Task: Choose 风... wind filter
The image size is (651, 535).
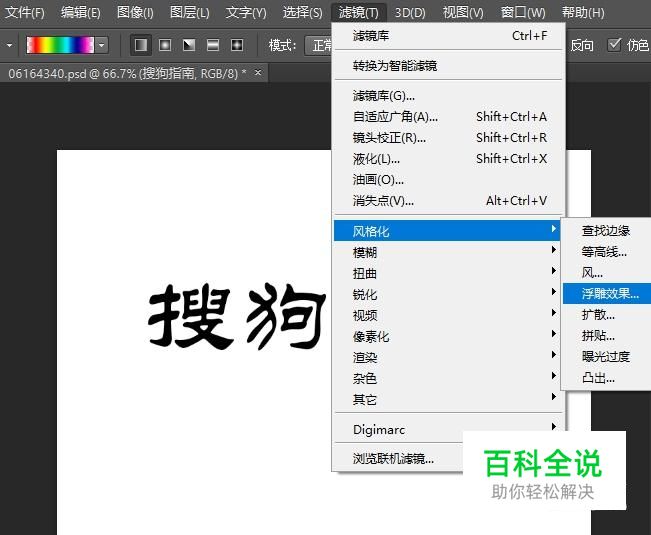Action: [x=607, y=273]
